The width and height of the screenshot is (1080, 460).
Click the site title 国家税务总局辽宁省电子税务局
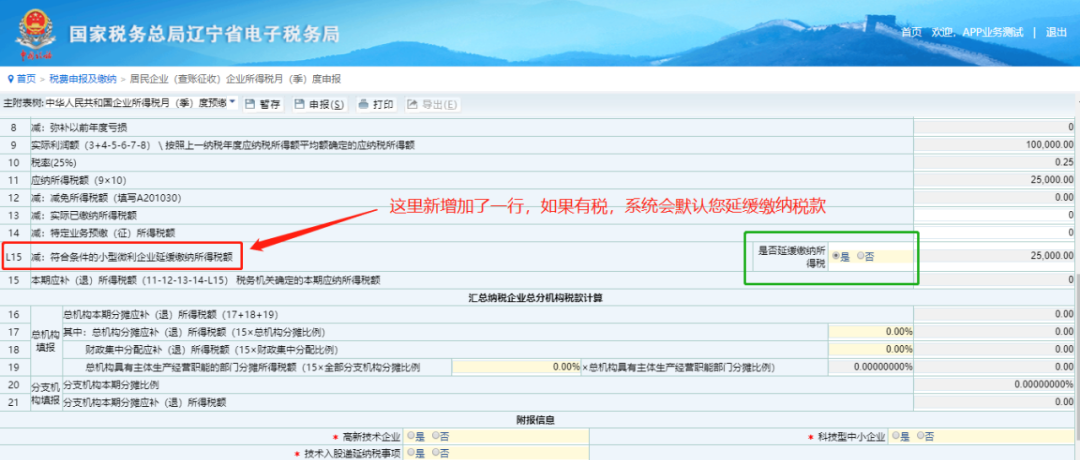click(x=204, y=34)
